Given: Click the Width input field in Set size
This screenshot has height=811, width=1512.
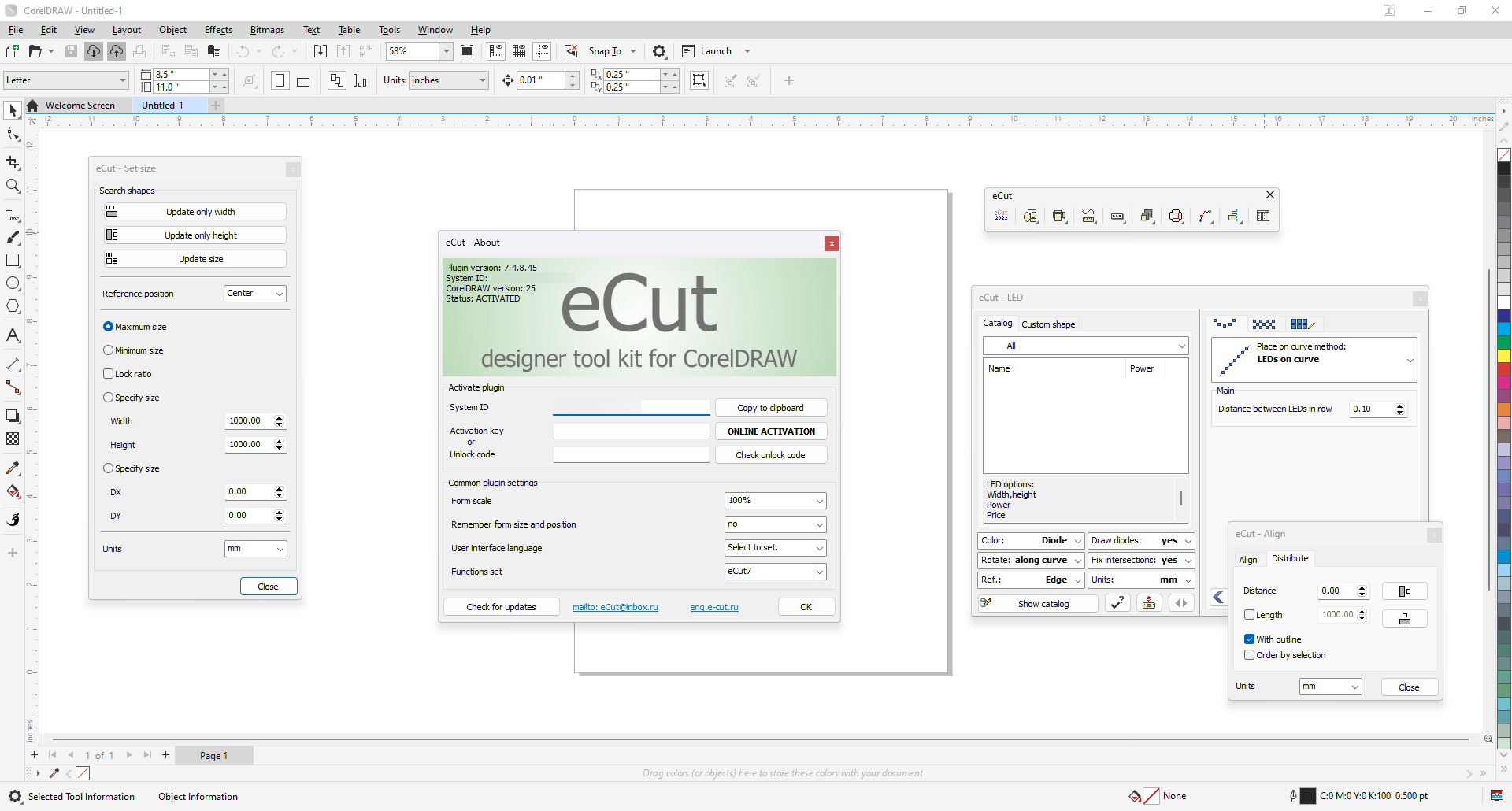Looking at the screenshot, I should tap(250, 420).
